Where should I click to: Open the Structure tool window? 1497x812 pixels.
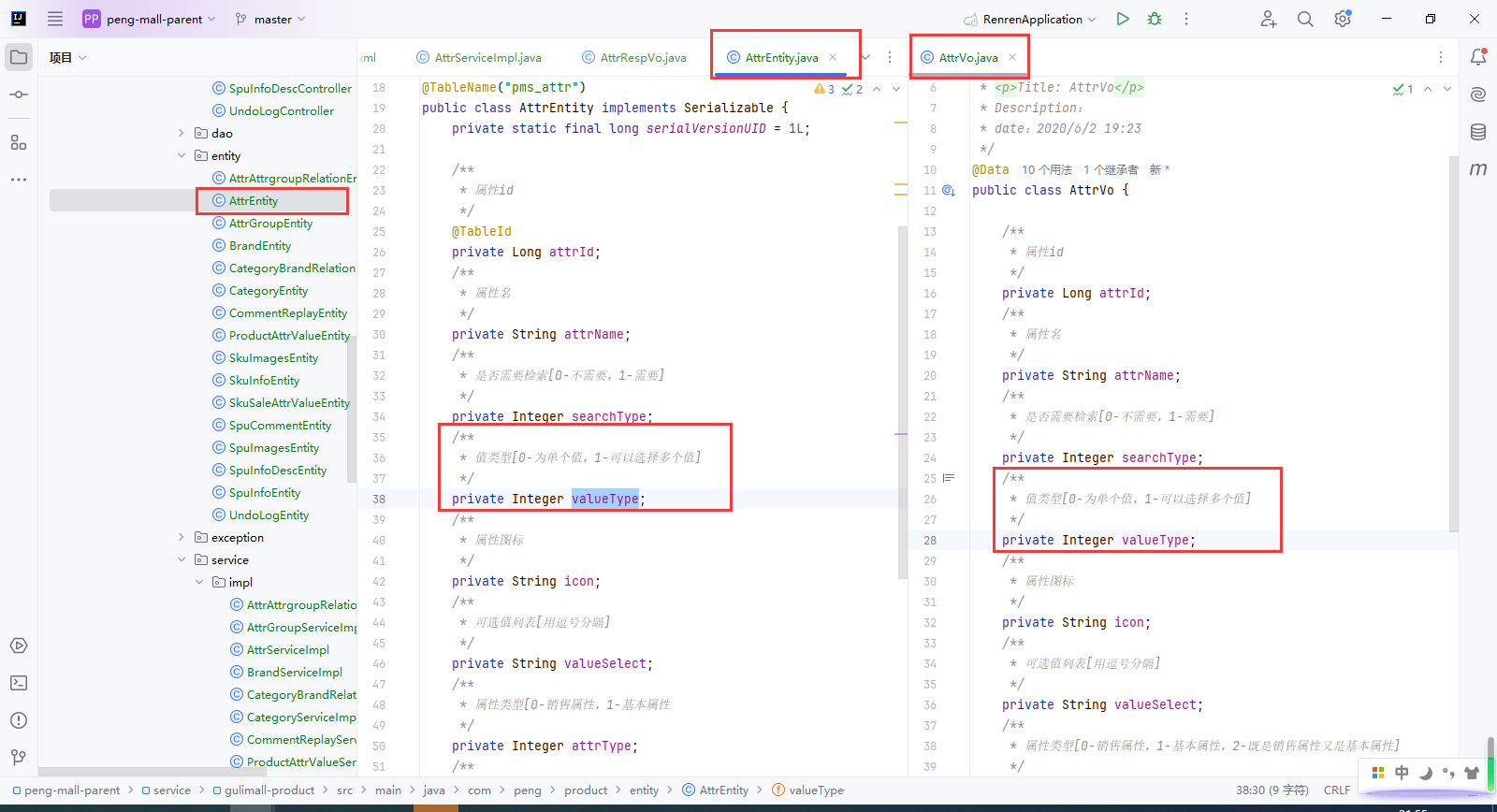[19, 142]
